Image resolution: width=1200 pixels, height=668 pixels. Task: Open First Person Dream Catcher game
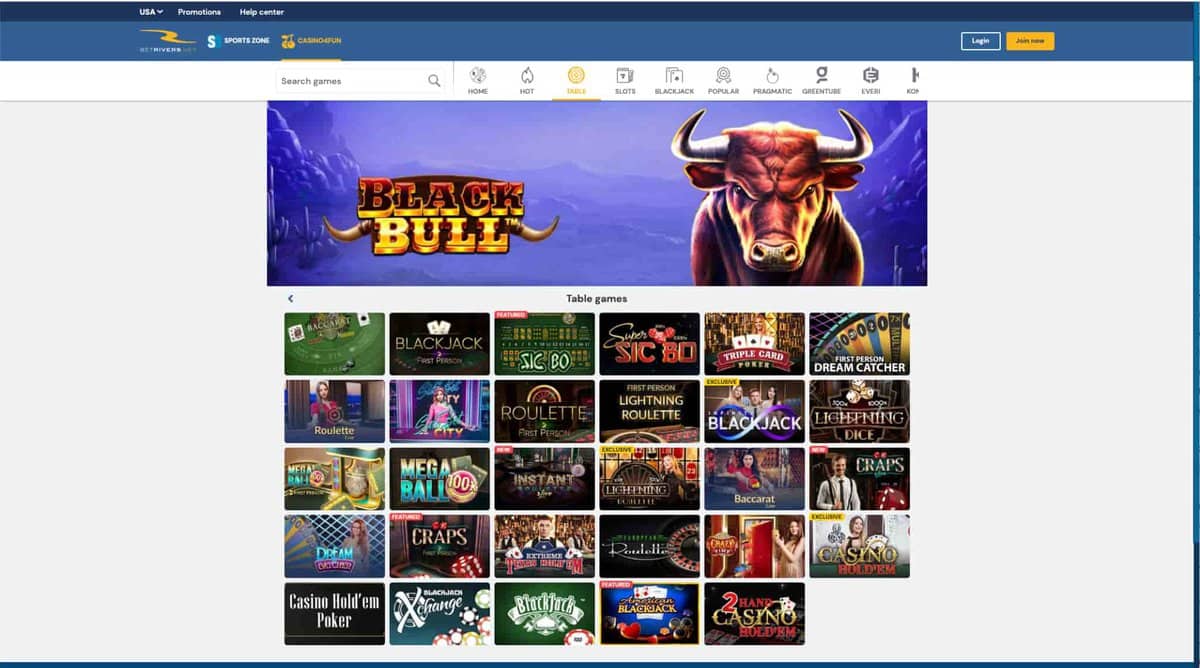[x=859, y=344]
